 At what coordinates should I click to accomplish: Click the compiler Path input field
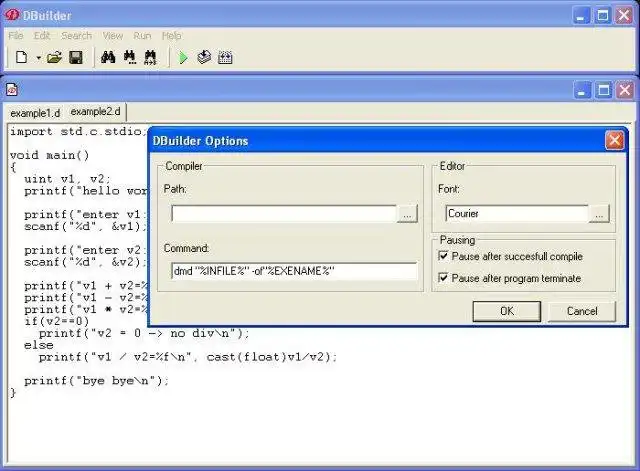click(x=284, y=214)
